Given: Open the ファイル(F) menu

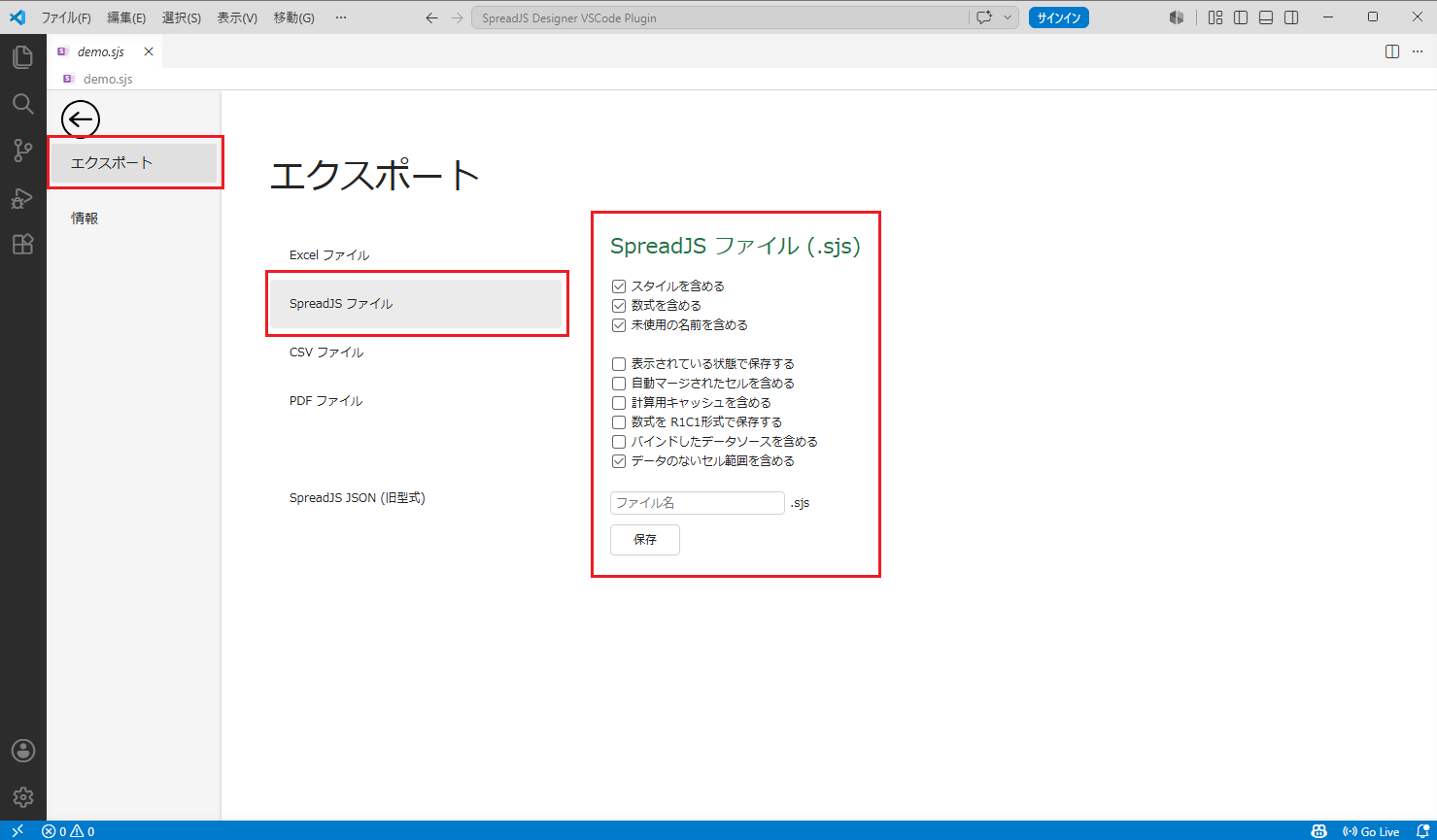Looking at the screenshot, I should [66, 17].
